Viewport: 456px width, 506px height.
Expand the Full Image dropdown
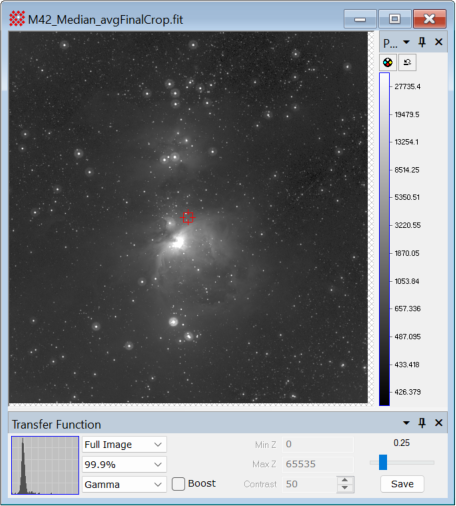pos(124,444)
